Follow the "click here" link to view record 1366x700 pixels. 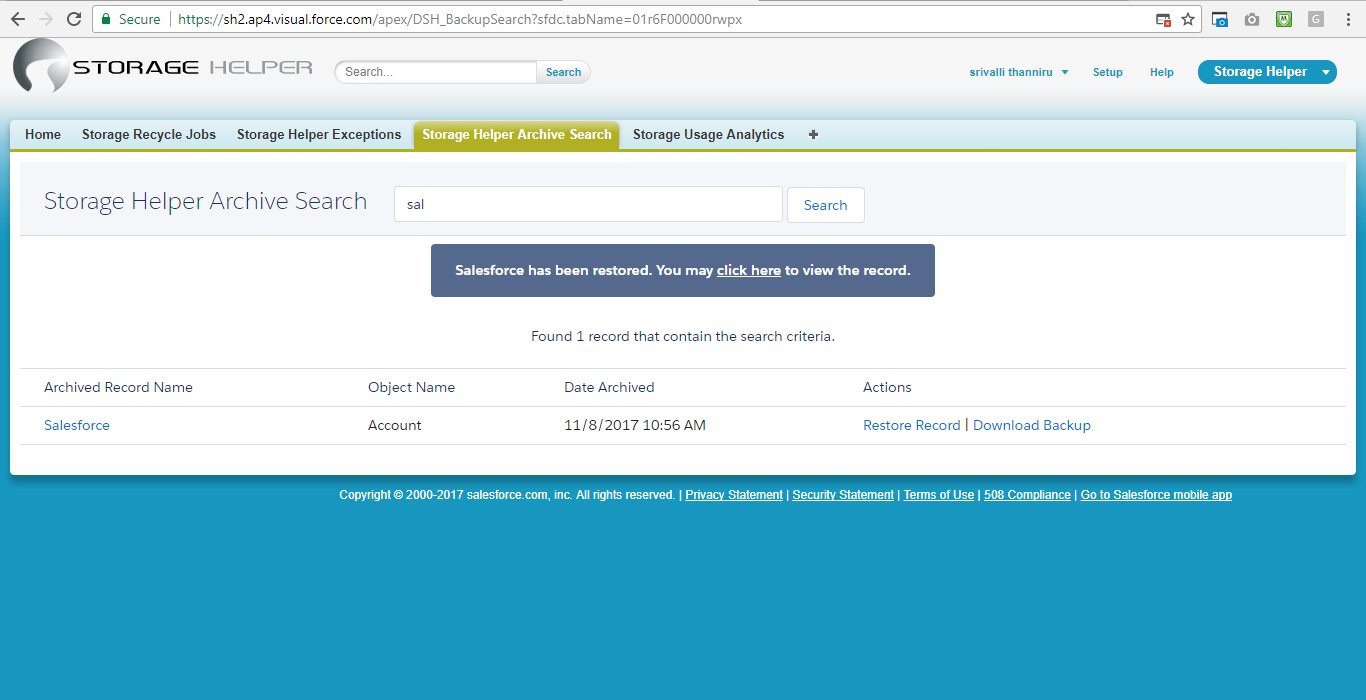(749, 270)
